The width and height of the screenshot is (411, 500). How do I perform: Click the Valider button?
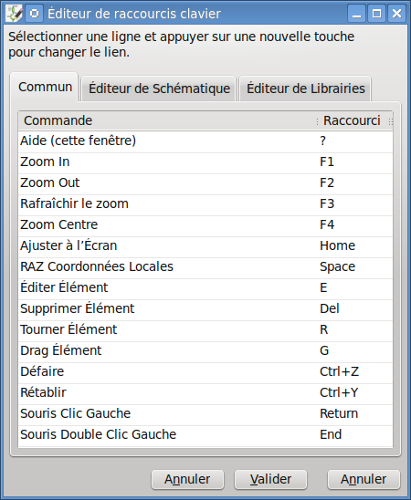point(271,479)
